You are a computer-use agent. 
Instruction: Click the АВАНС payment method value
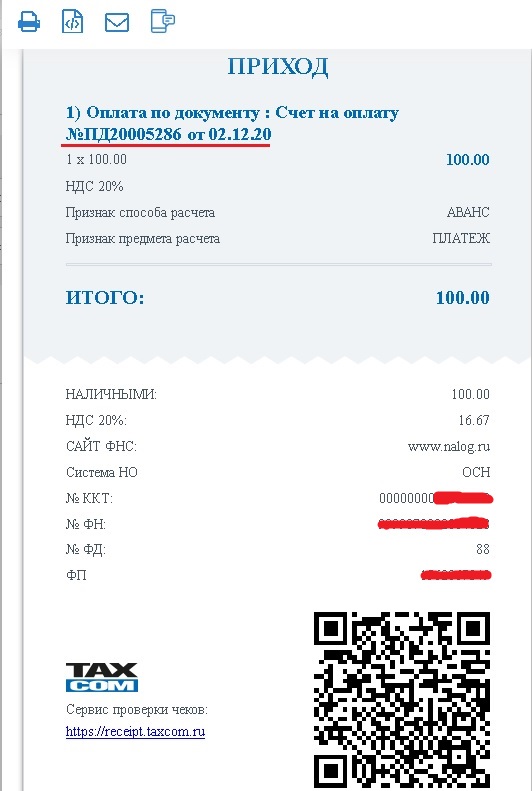point(468,212)
